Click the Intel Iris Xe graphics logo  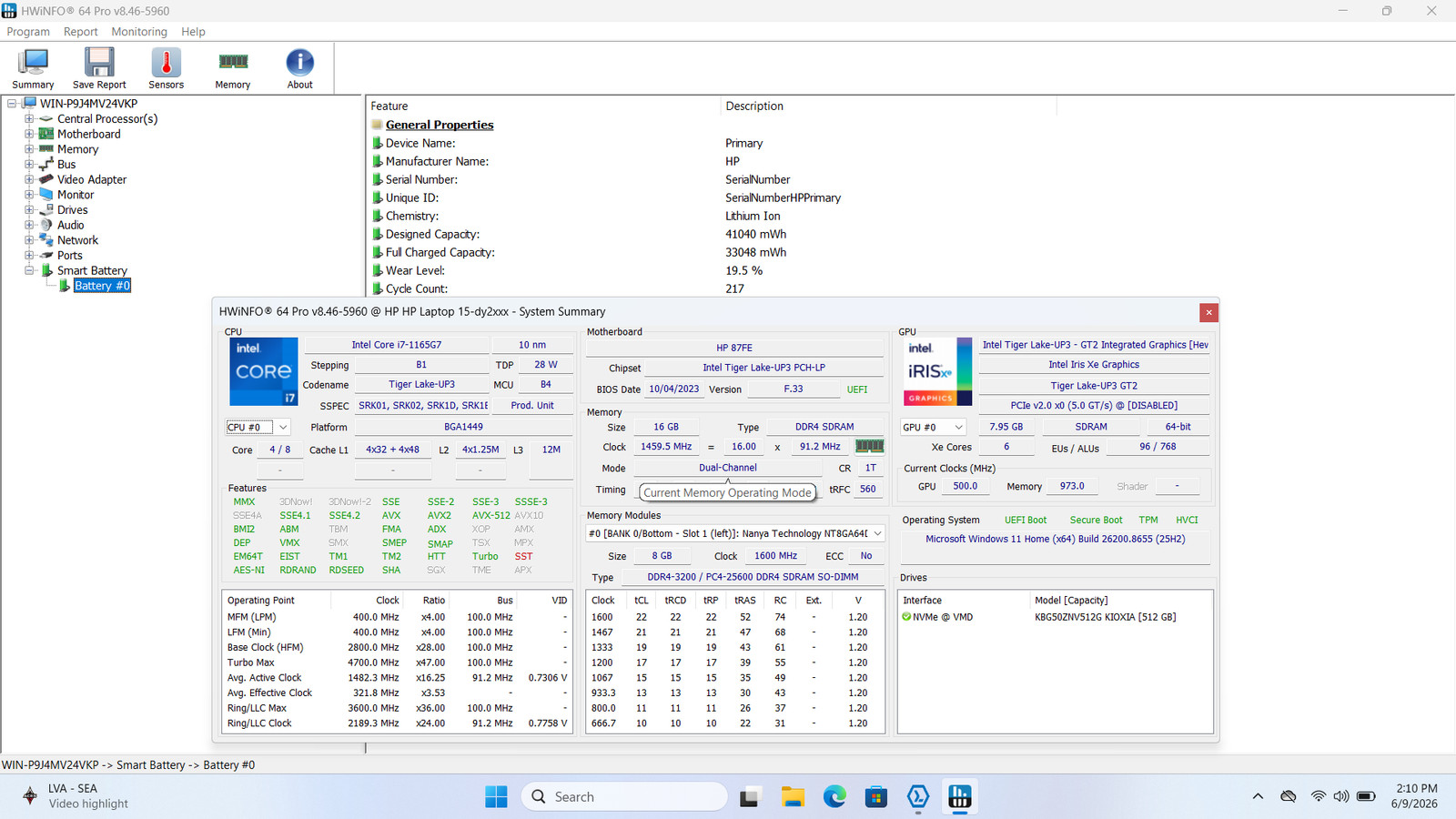click(x=937, y=371)
